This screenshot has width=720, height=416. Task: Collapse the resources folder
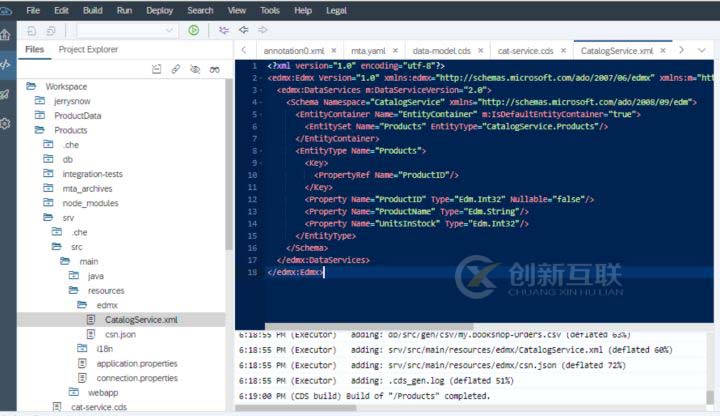tap(73, 290)
